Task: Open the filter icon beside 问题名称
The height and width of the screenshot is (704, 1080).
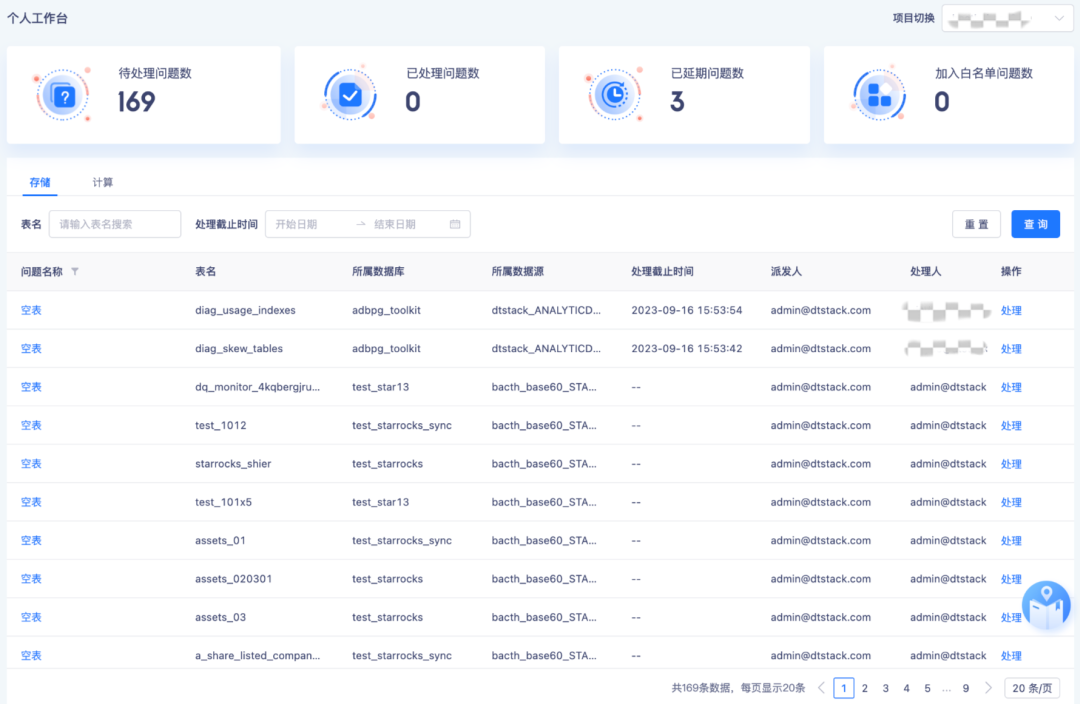Action: [x=75, y=272]
